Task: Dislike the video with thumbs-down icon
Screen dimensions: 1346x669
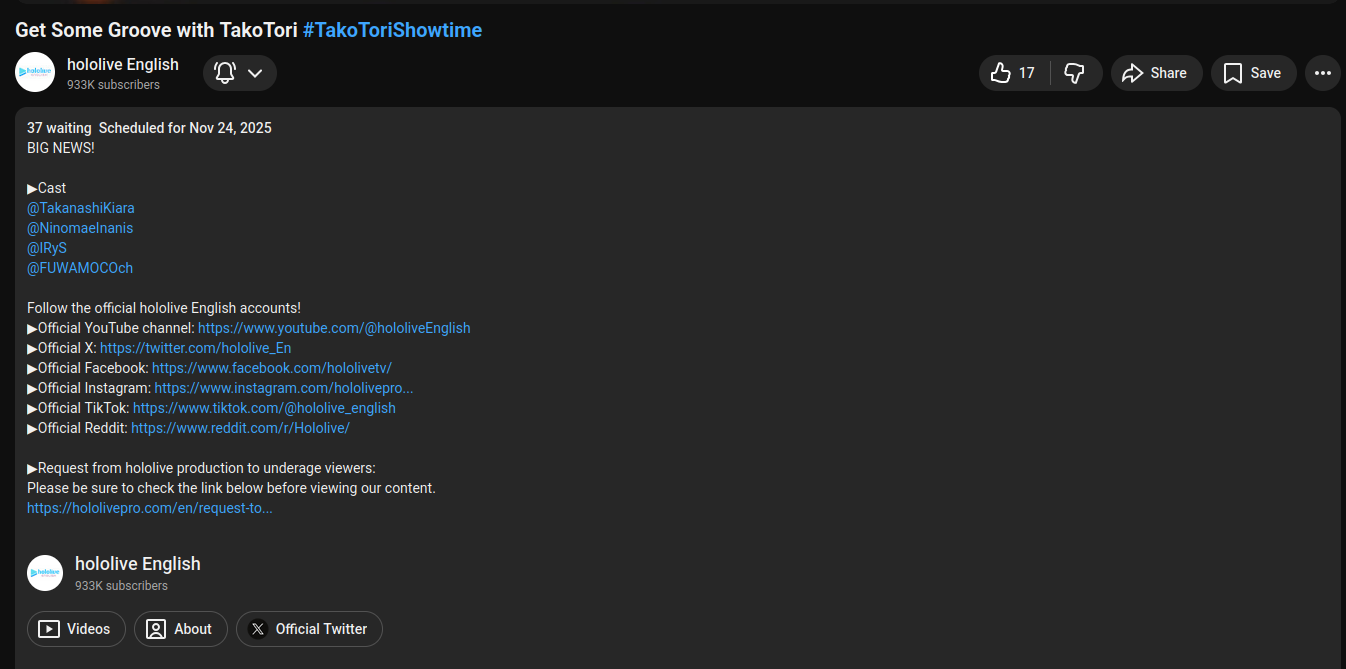Action: [1076, 73]
